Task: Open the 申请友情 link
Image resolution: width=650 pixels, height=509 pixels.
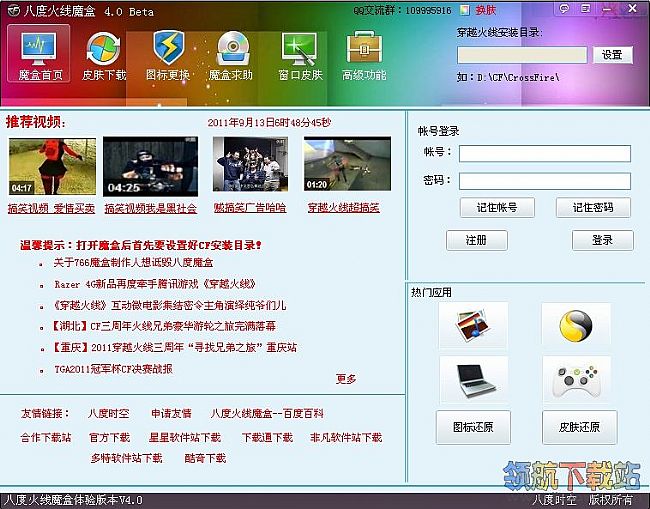Action: pos(171,413)
